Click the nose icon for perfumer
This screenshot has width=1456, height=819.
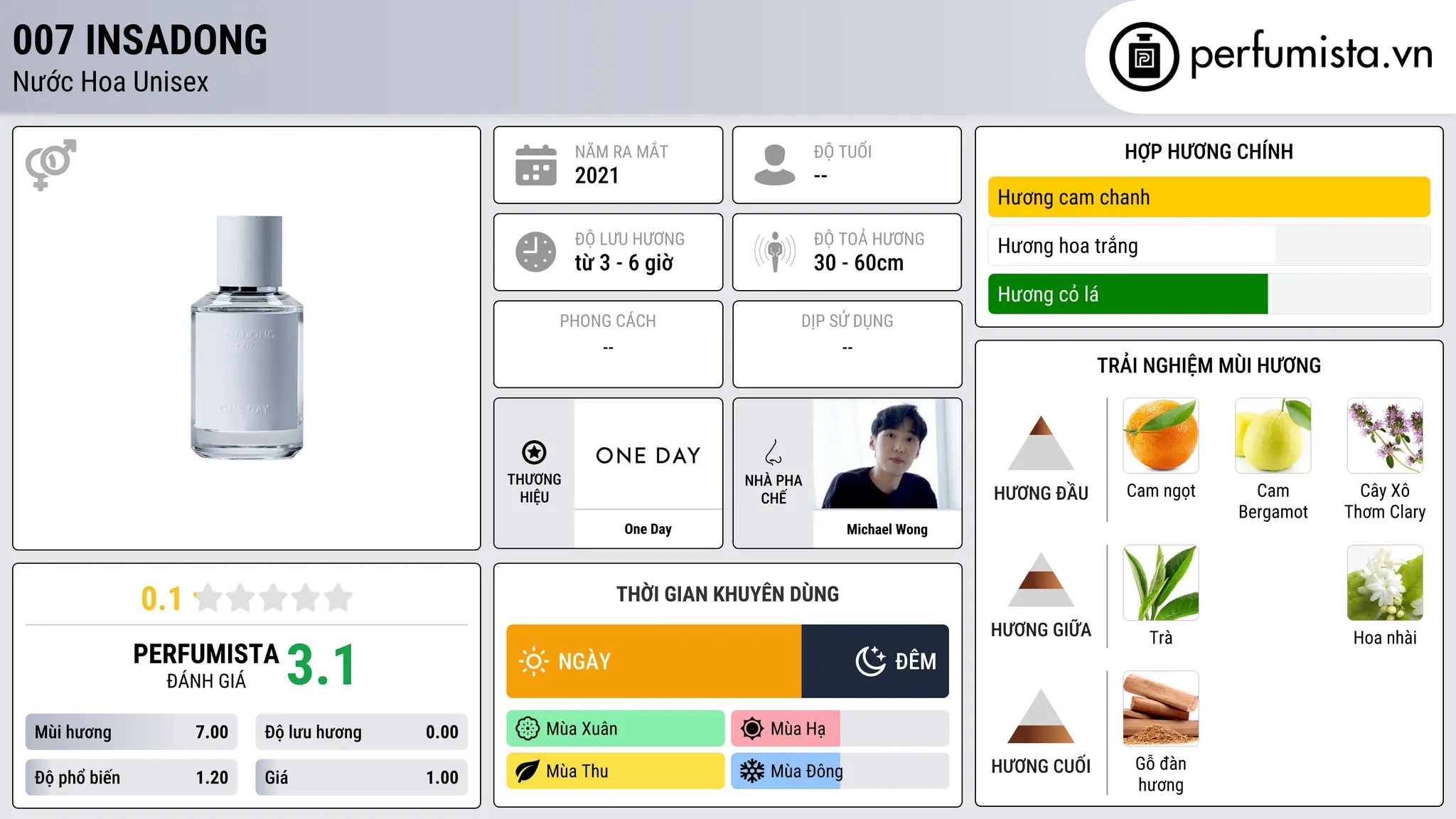tap(773, 452)
